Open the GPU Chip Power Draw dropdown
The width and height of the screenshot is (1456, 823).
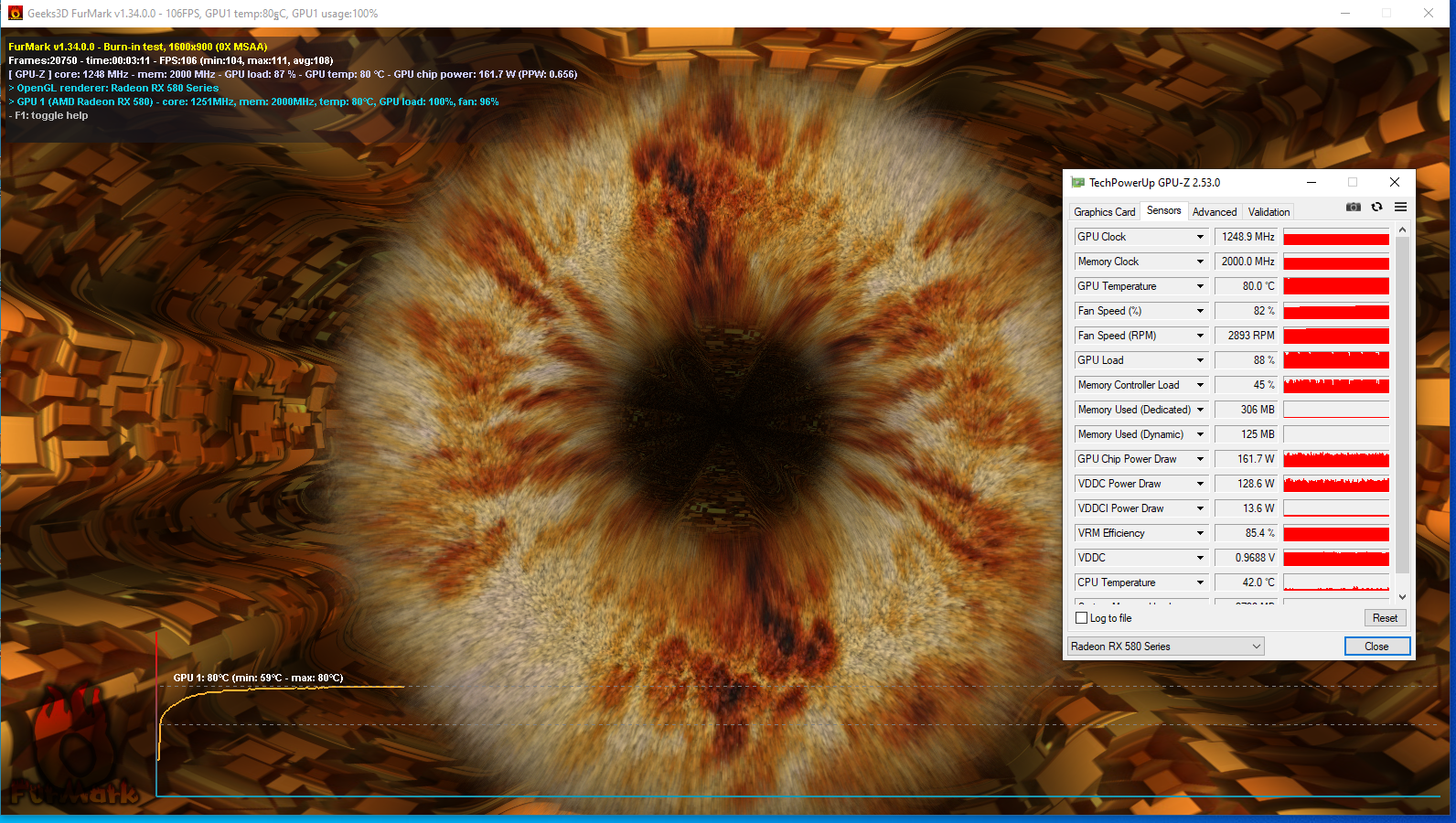1200,459
